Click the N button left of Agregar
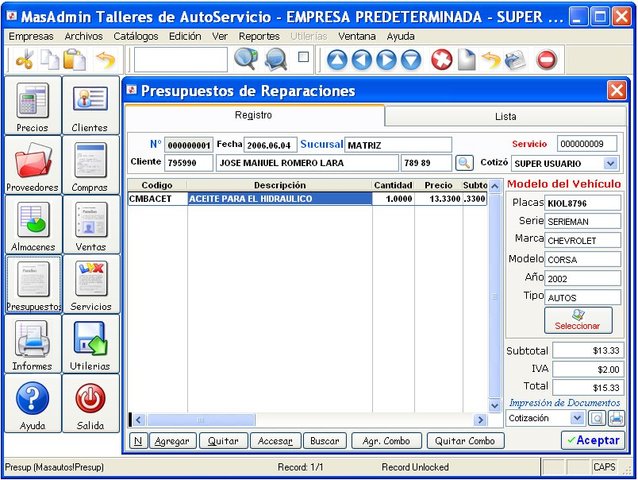 pos(138,441)
